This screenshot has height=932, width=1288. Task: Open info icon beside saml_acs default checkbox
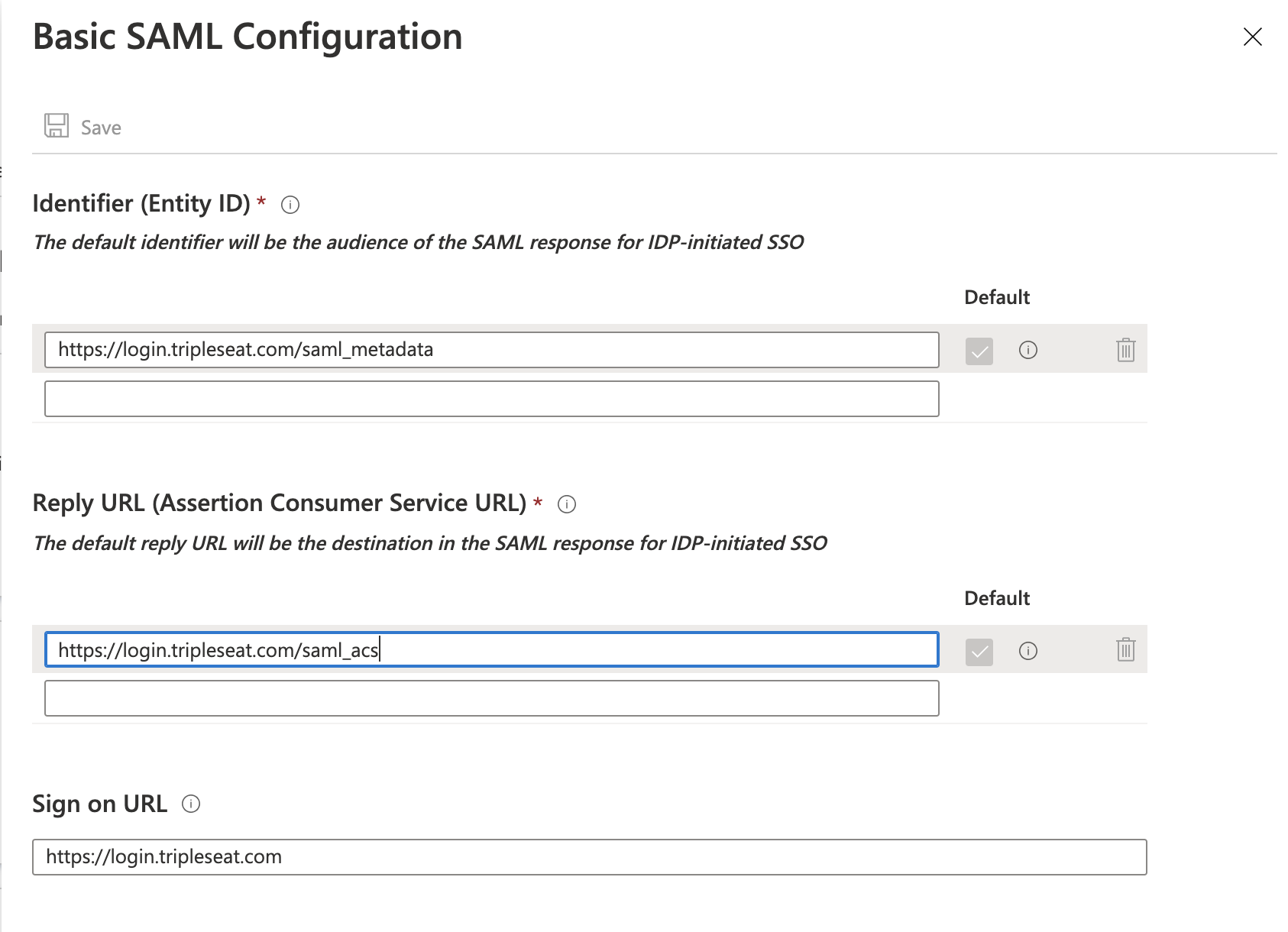point(1028,651)
